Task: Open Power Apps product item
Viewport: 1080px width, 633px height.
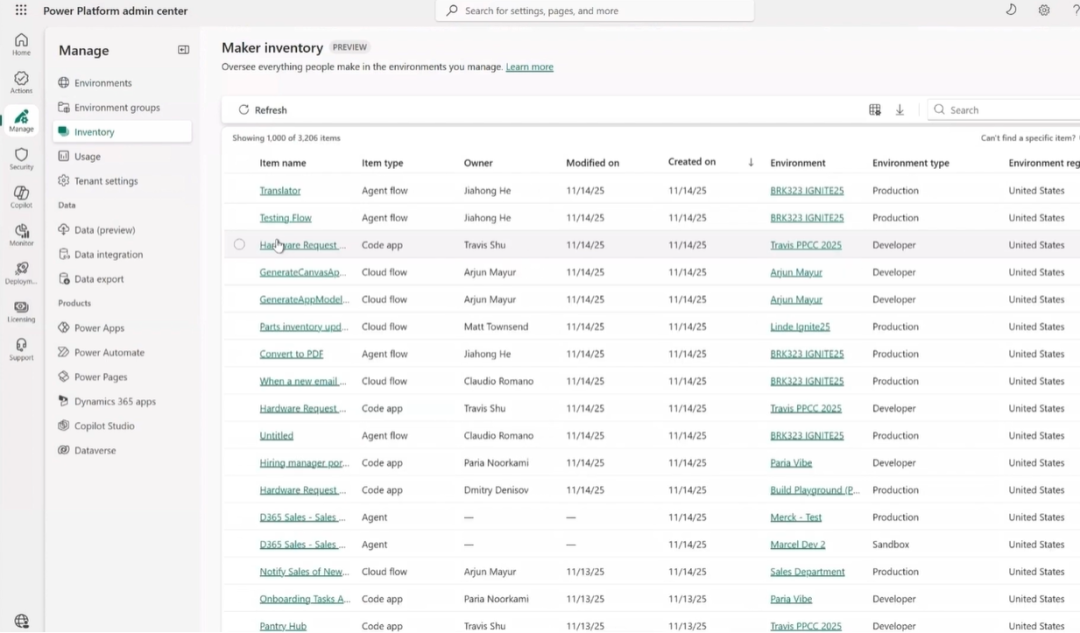Action: tap(99, 328)
